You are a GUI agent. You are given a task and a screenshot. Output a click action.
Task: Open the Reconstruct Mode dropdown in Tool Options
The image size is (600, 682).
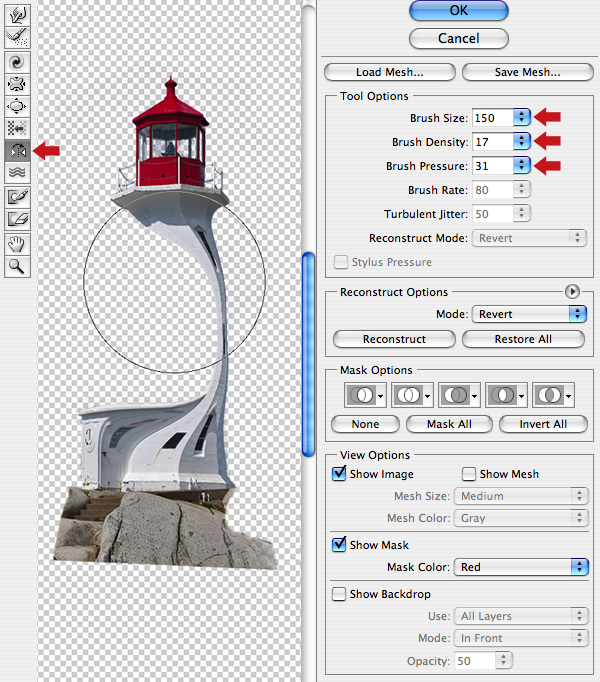pos(530,238)
